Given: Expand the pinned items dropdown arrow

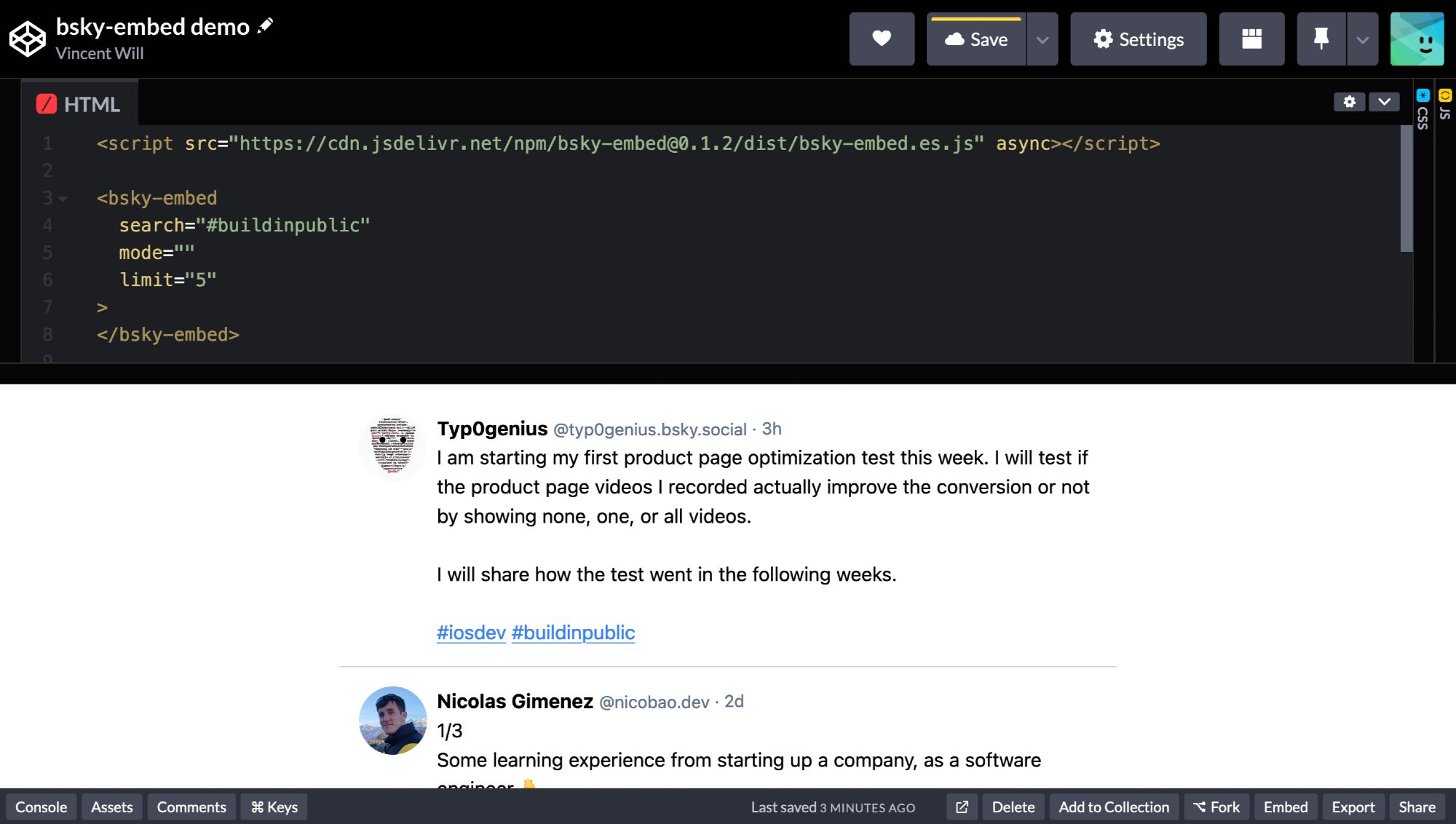Looking at the screenshot, I should pyautogui.click(x=1363, y=39).
